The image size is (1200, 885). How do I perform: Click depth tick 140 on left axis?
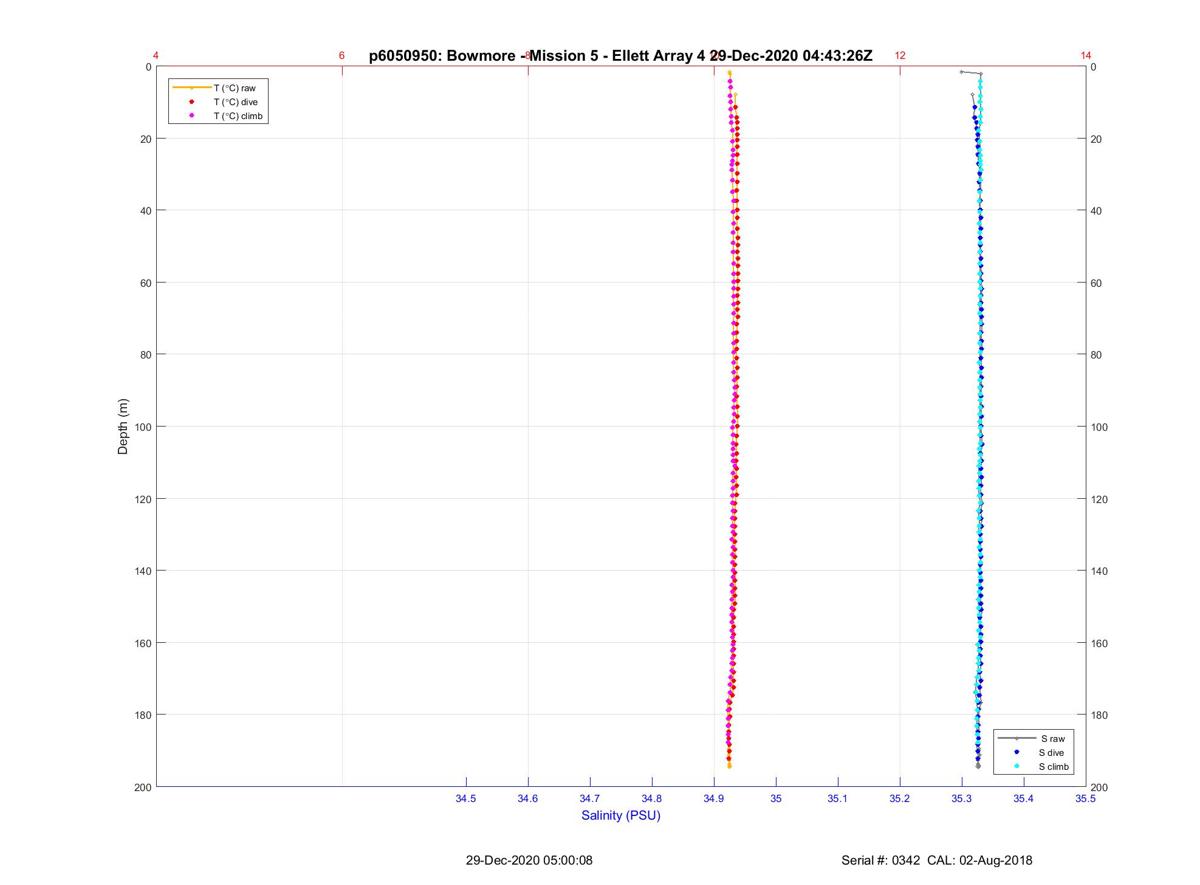click(x=142, y=571)
